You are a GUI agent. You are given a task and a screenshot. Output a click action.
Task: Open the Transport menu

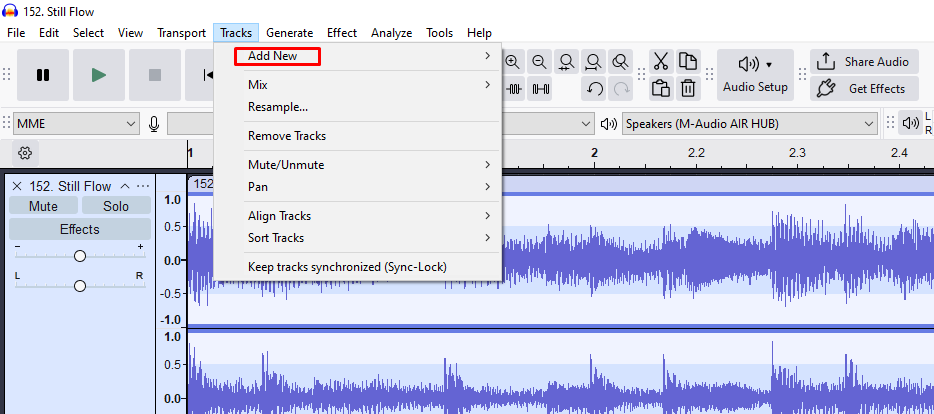pos(181,33)
